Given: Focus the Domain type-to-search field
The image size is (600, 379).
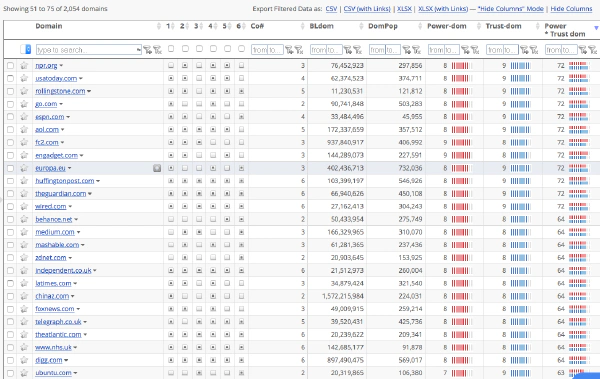Looking at the screenshot, I should click(88, 50).
